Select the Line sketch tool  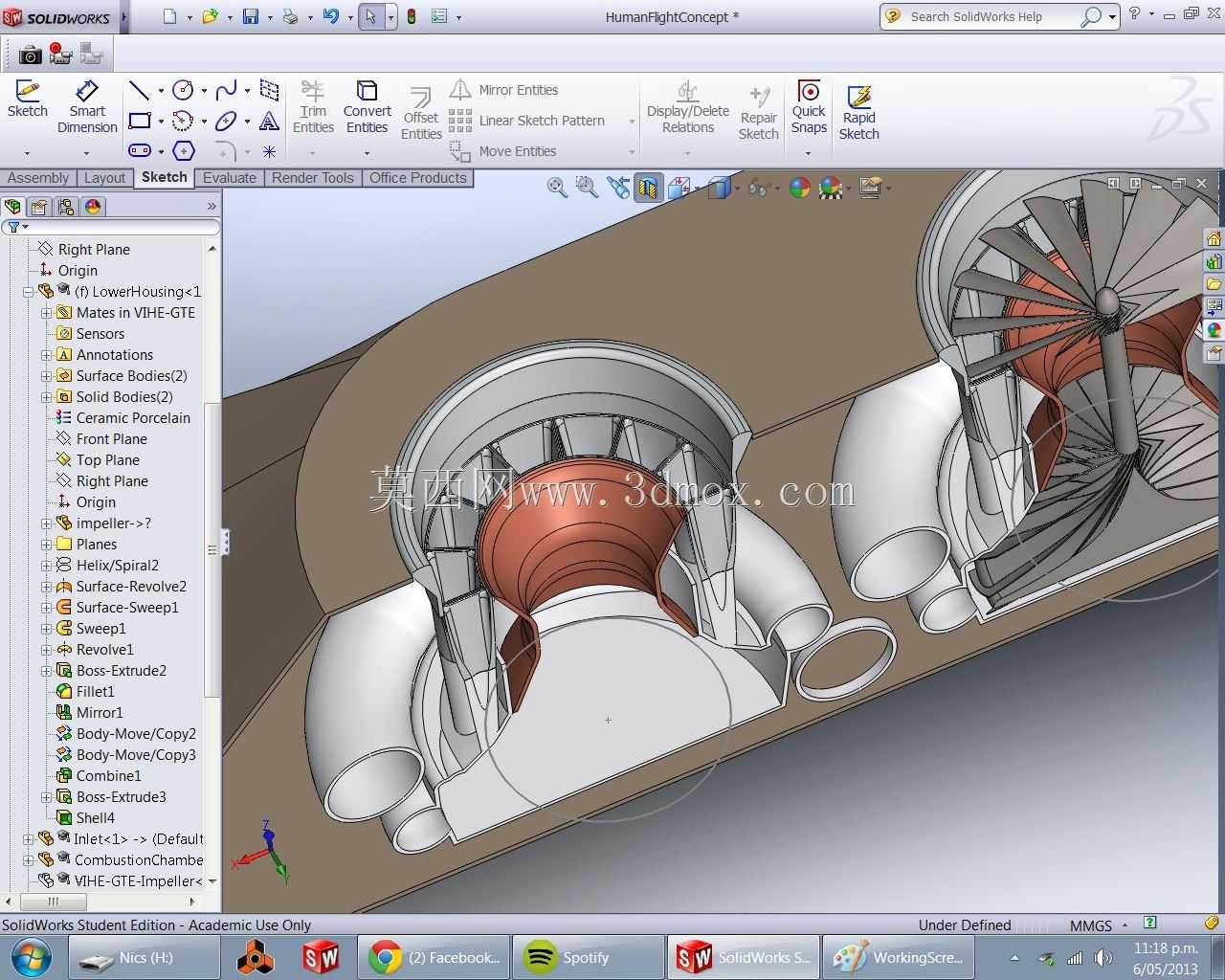pos(140,90)
